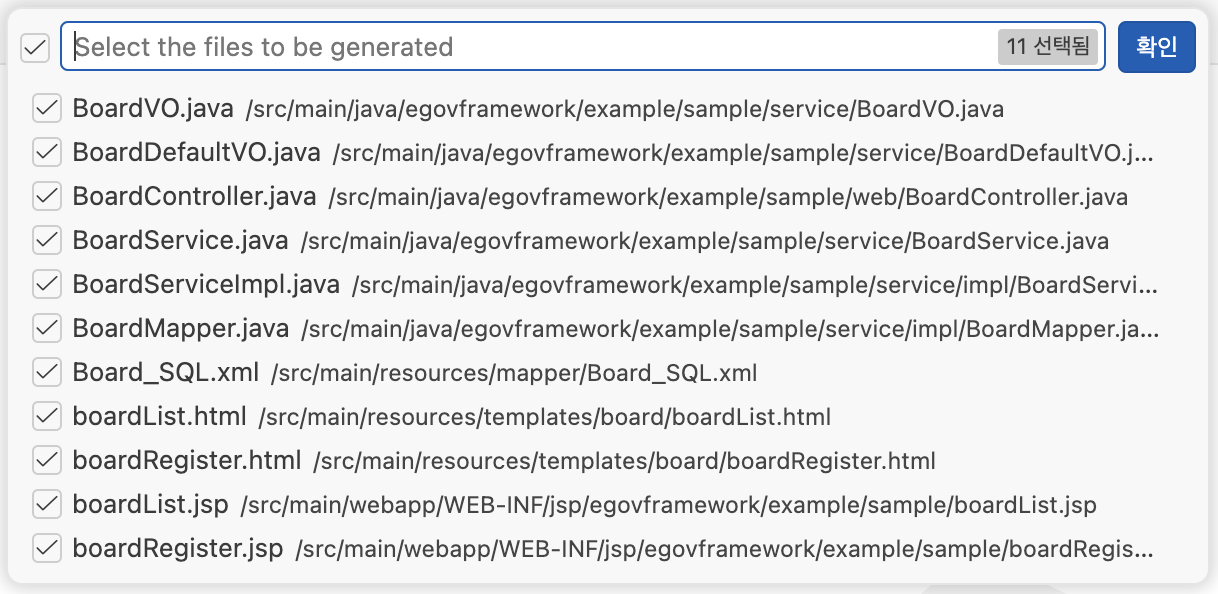
Task: Select the BoardController.java file name
Action: pyautogui.click(x=194, y=196)
